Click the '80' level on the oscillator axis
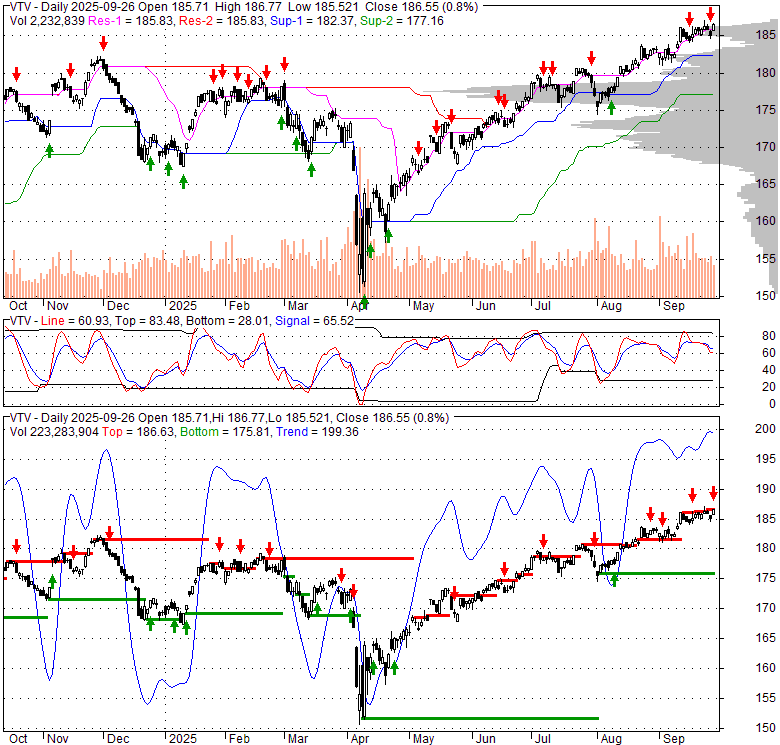The width and height of the screenshot is (780, 745). (769, 336)
